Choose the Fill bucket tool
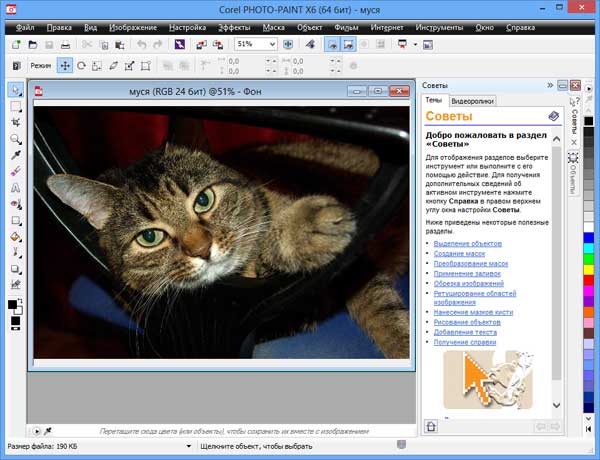 pyautogui.click(x=16, y=237)
